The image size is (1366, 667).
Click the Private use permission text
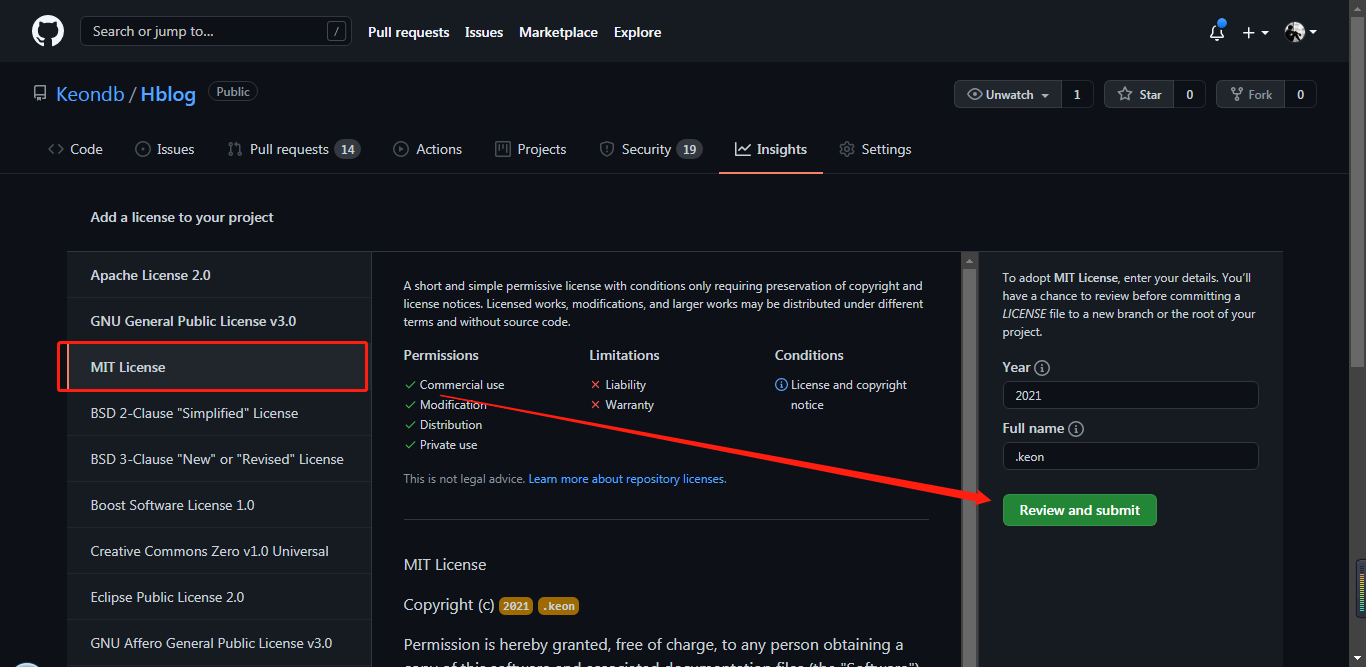click(449, 445)
